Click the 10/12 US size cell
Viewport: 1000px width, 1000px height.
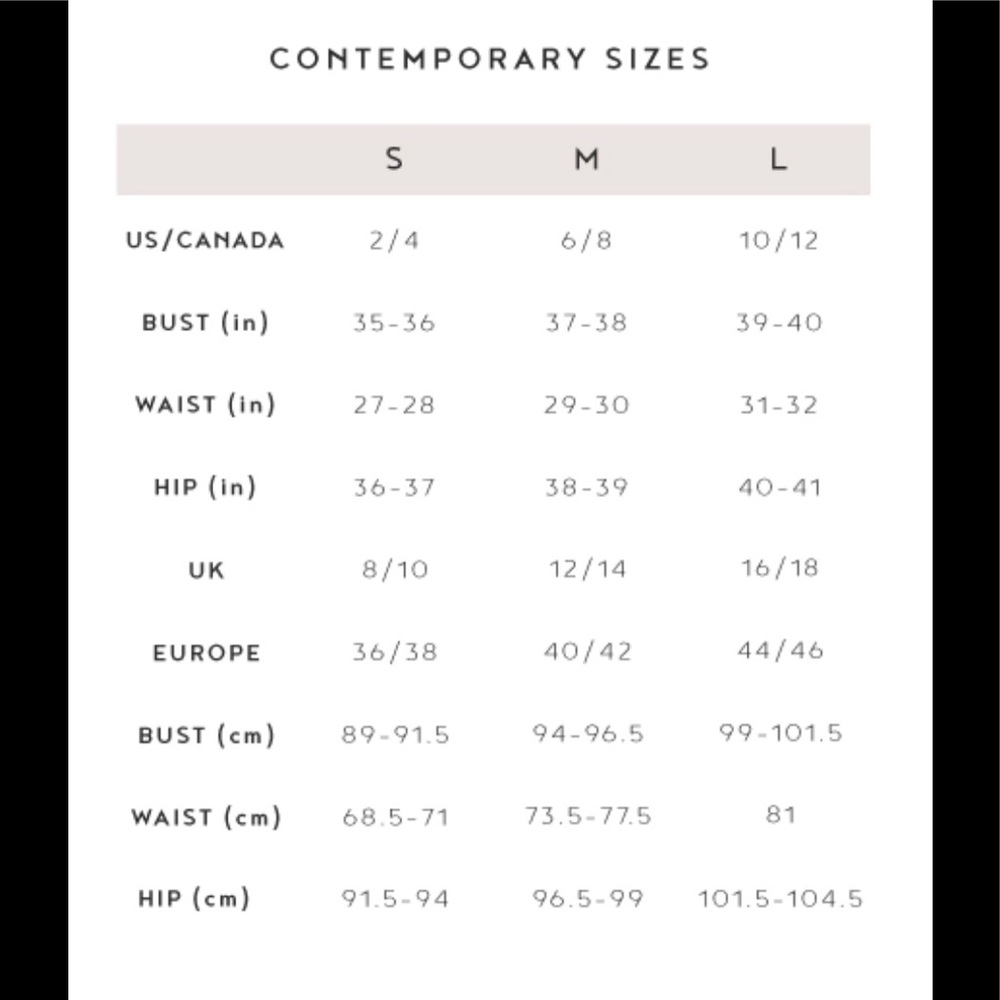click(x=779, y=240)
